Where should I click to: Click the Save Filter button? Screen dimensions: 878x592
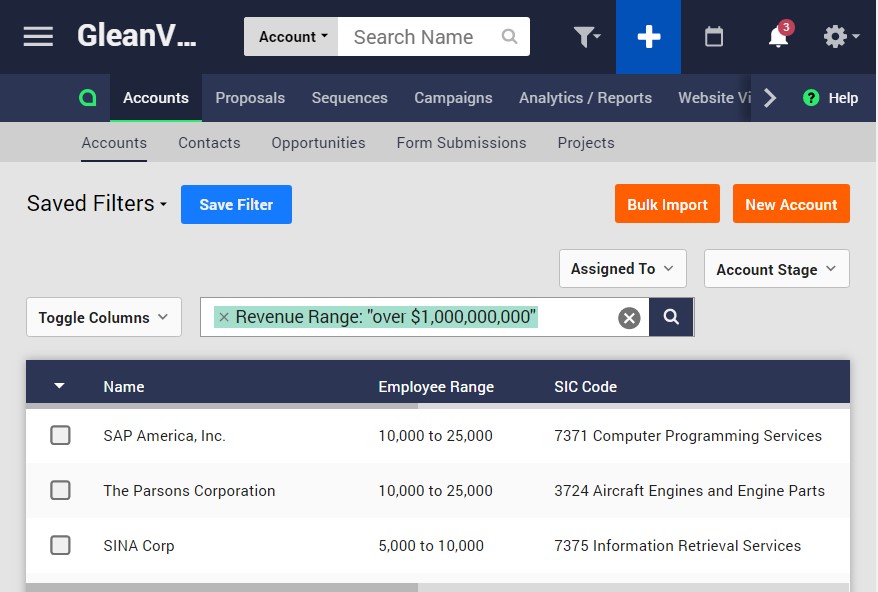pos(236,204)
